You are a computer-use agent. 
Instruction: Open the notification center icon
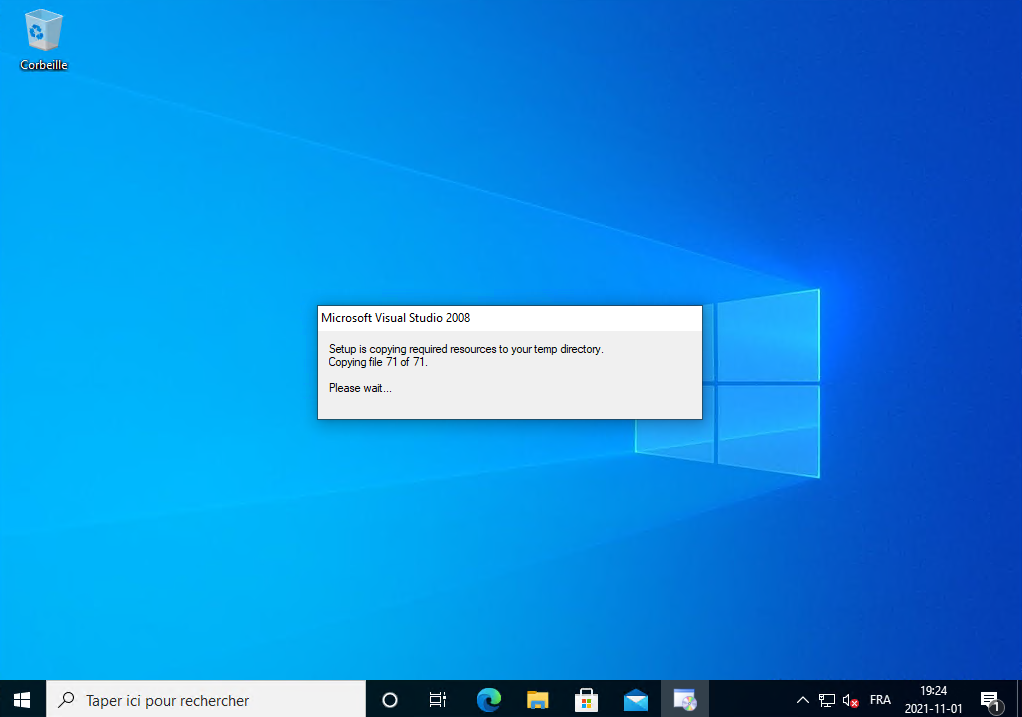(x=990, y=700)
